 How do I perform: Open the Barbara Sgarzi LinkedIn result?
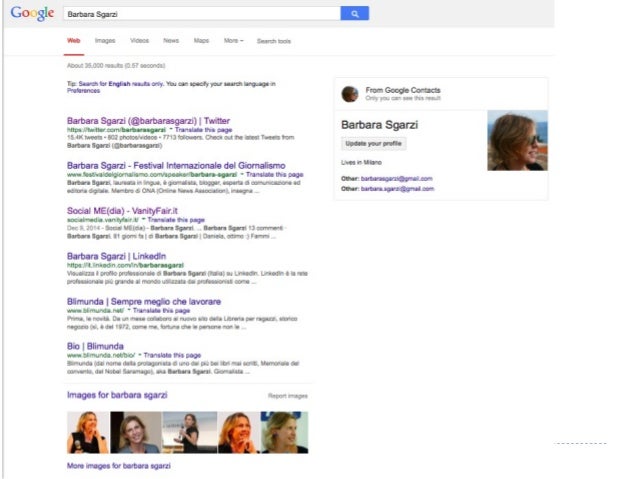tap(116, 256)
